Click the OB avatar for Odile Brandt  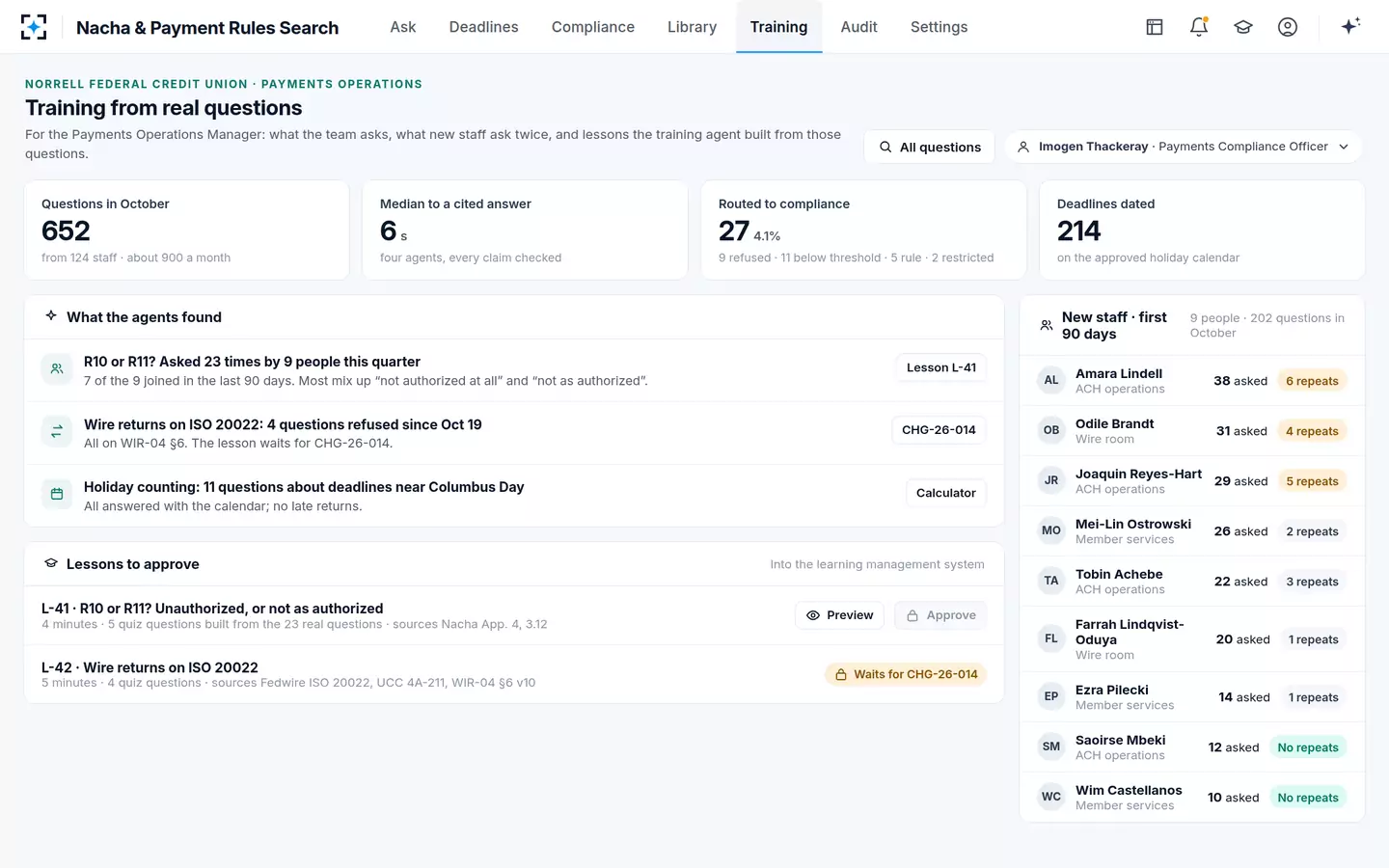coord(1051,430)
